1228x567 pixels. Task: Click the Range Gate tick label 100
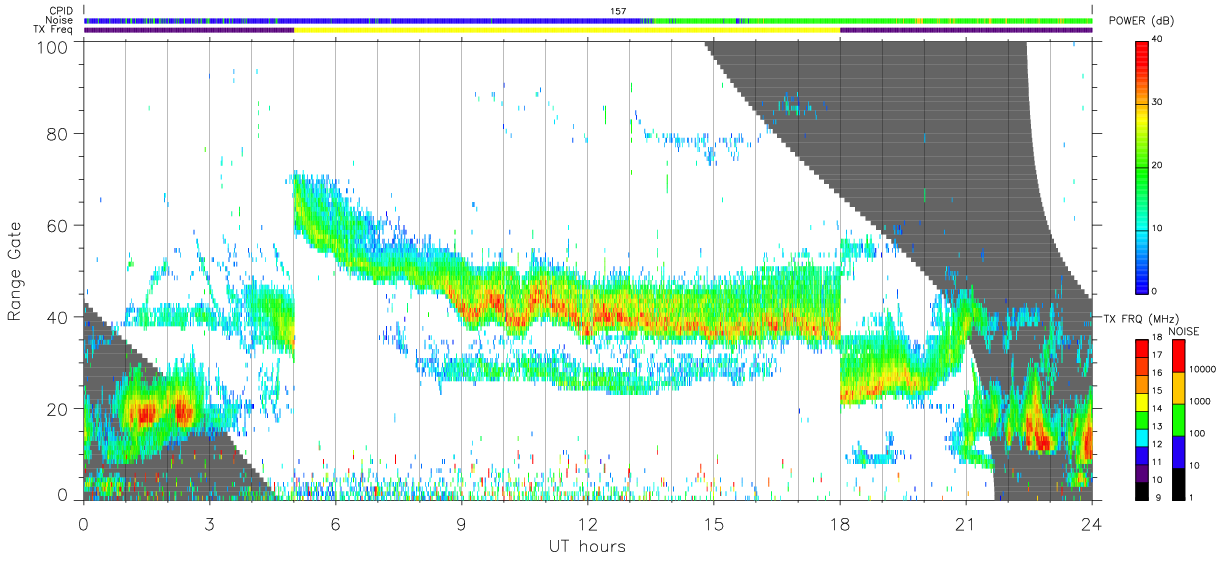click(x=54, y=46)
